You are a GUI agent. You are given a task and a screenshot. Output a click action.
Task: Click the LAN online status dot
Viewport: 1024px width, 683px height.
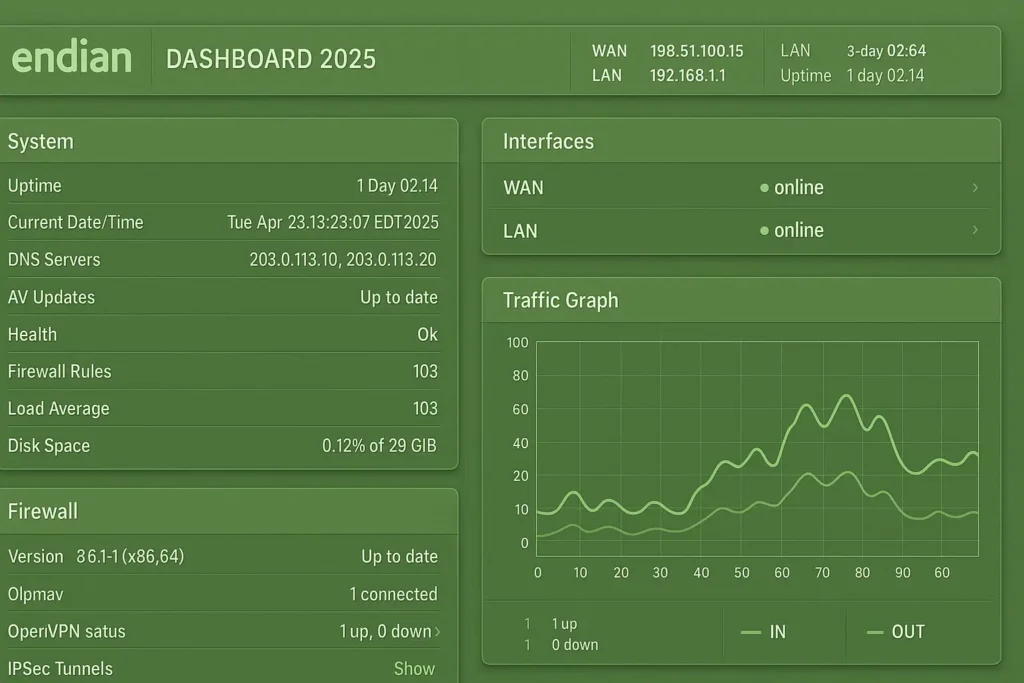[764, 231]
